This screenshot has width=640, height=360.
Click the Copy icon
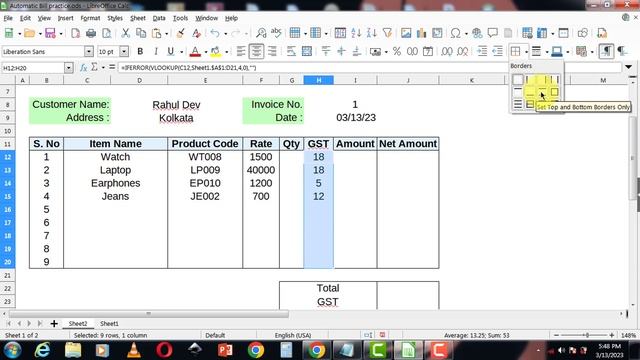(x=141, y=33)
